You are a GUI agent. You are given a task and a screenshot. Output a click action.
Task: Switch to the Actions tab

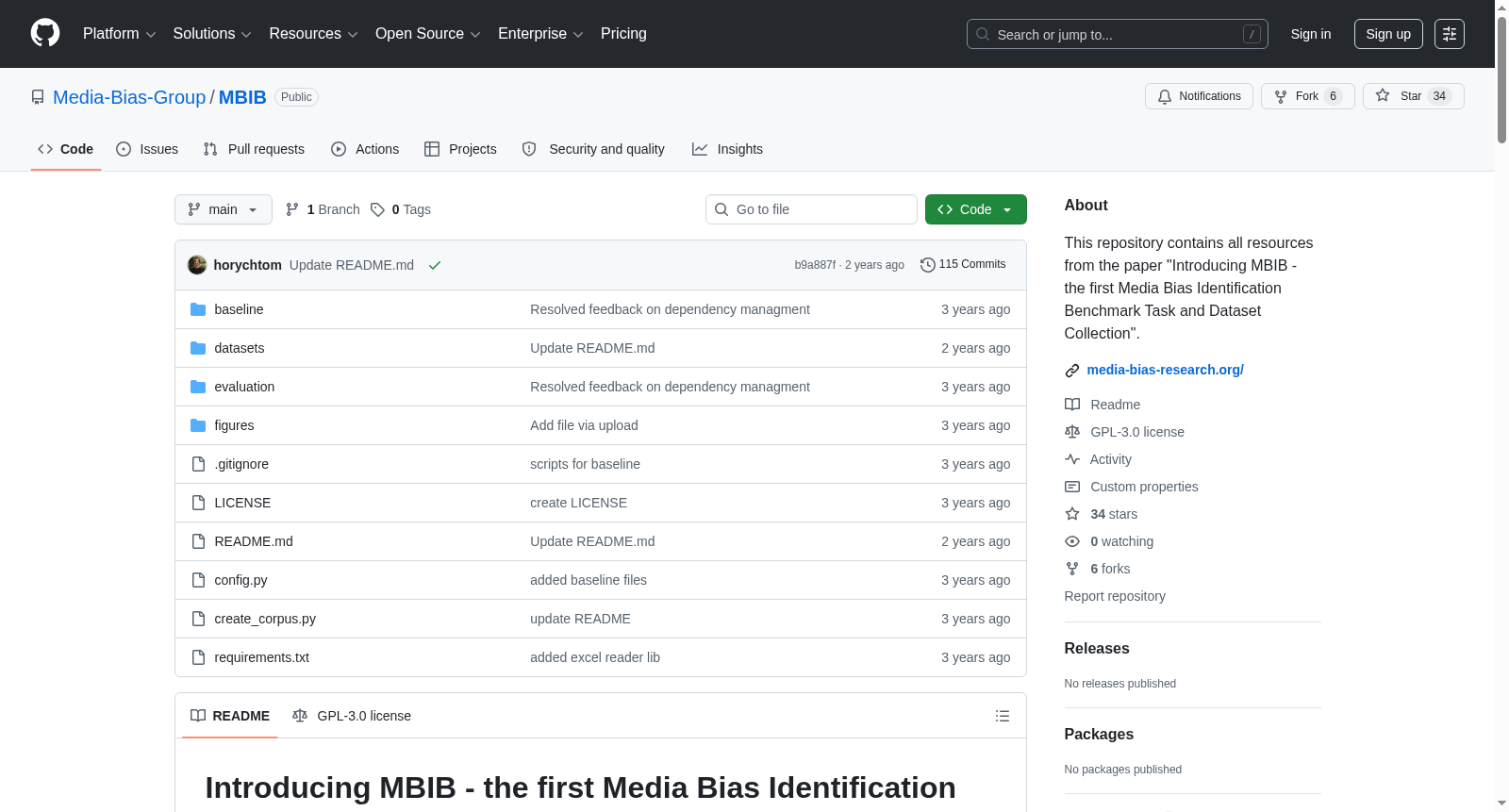365,149
